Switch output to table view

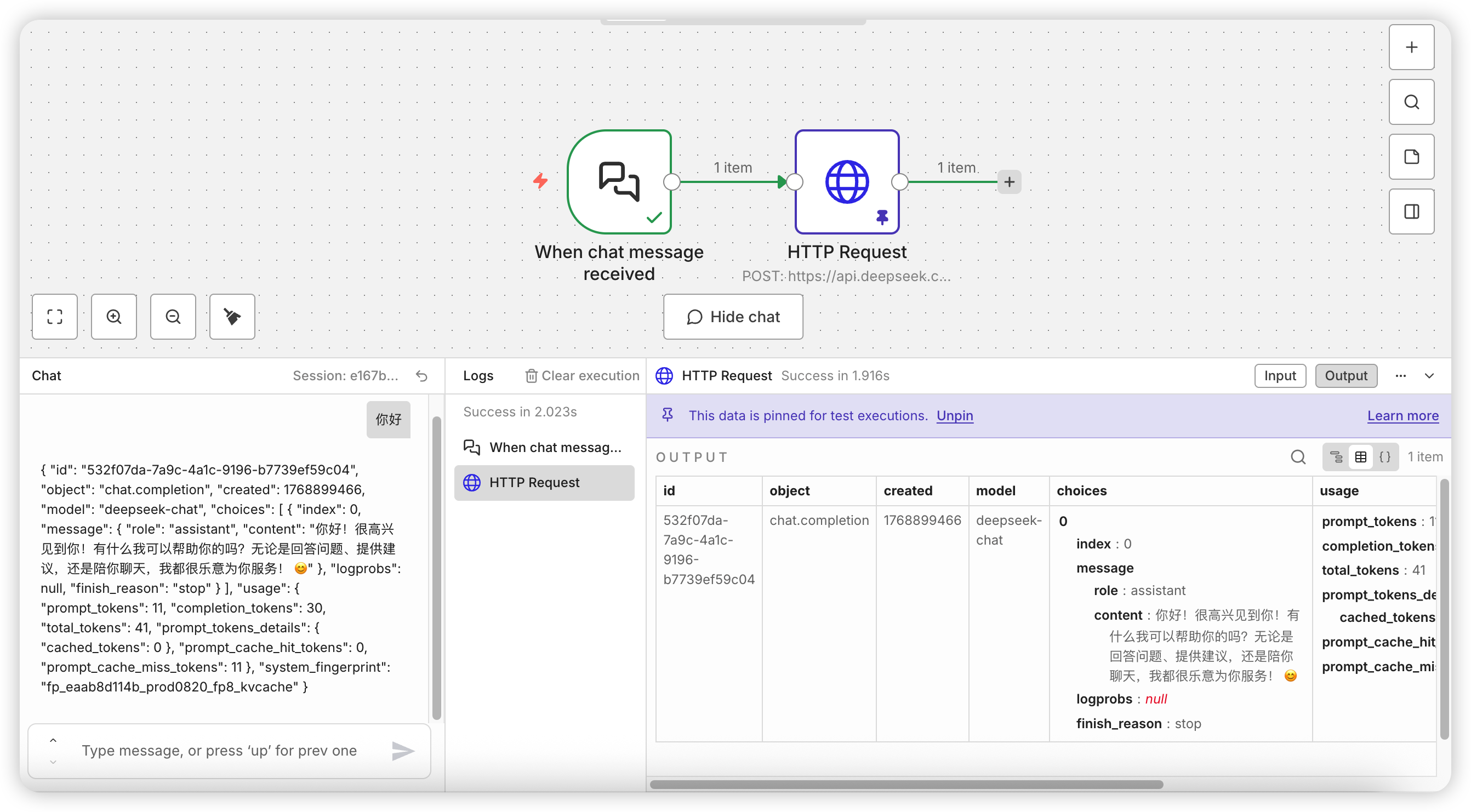[x=1361, y=457]
